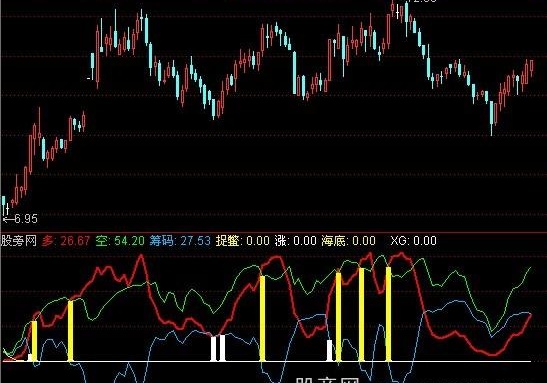This screenshot has height=383, width=547.
Task: Click the yellow 捉鳖: 0.00 indicator value
Action: (243, 241)
